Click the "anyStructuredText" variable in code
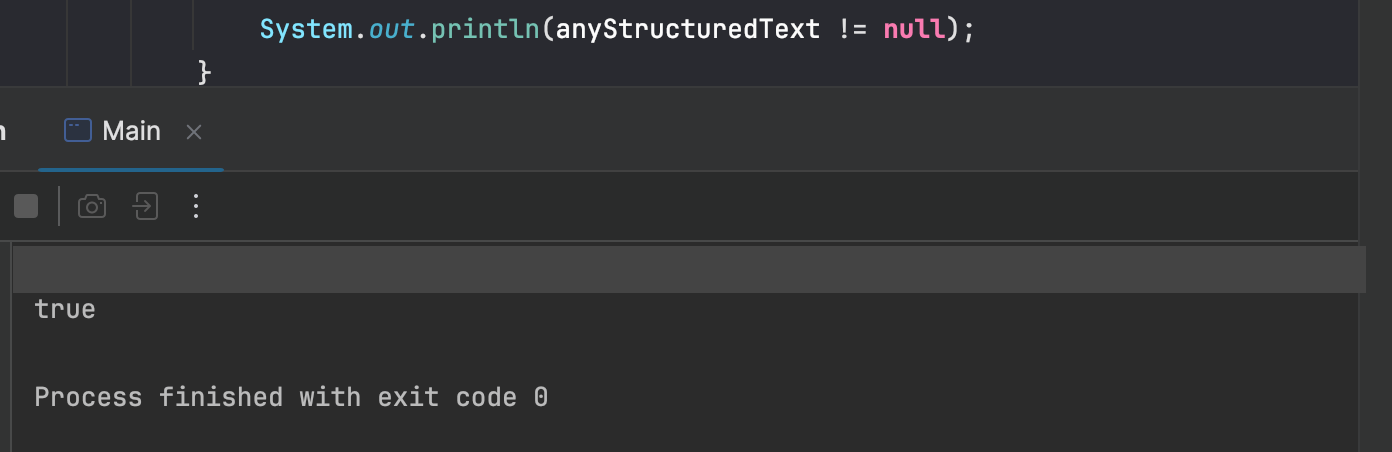 (688, 29)
